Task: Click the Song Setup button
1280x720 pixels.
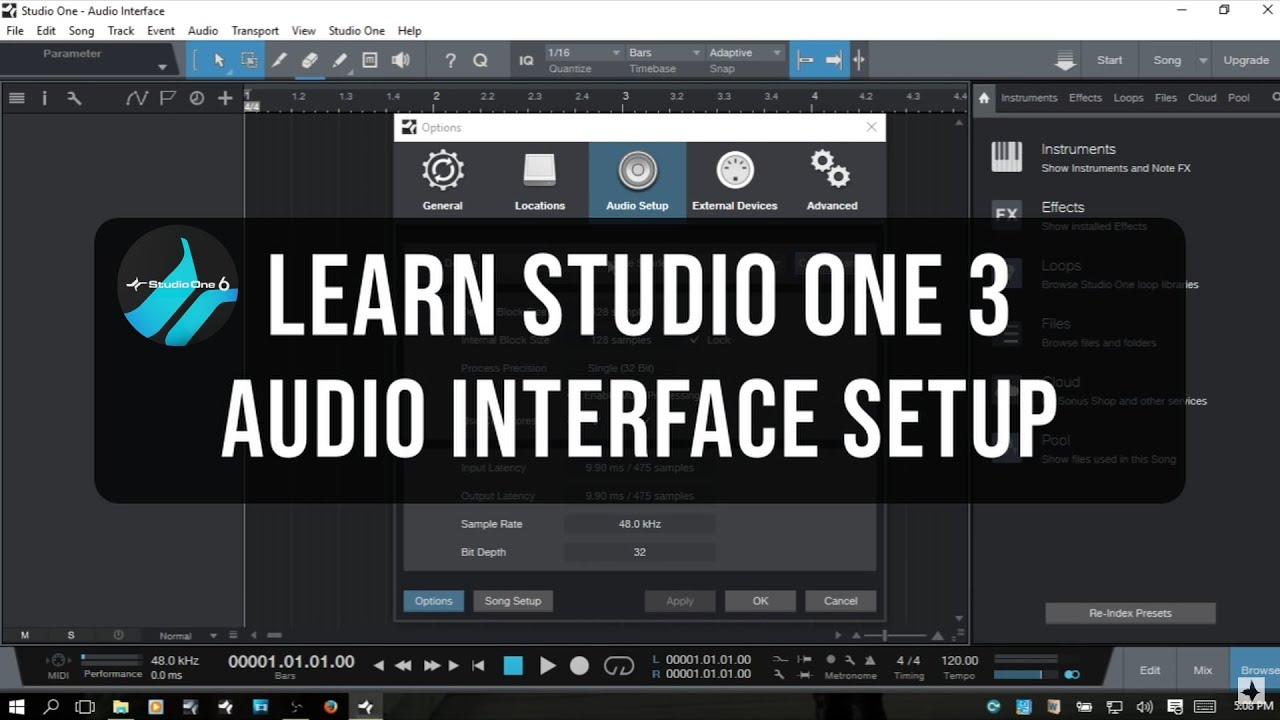Action: tap(513, 601)
